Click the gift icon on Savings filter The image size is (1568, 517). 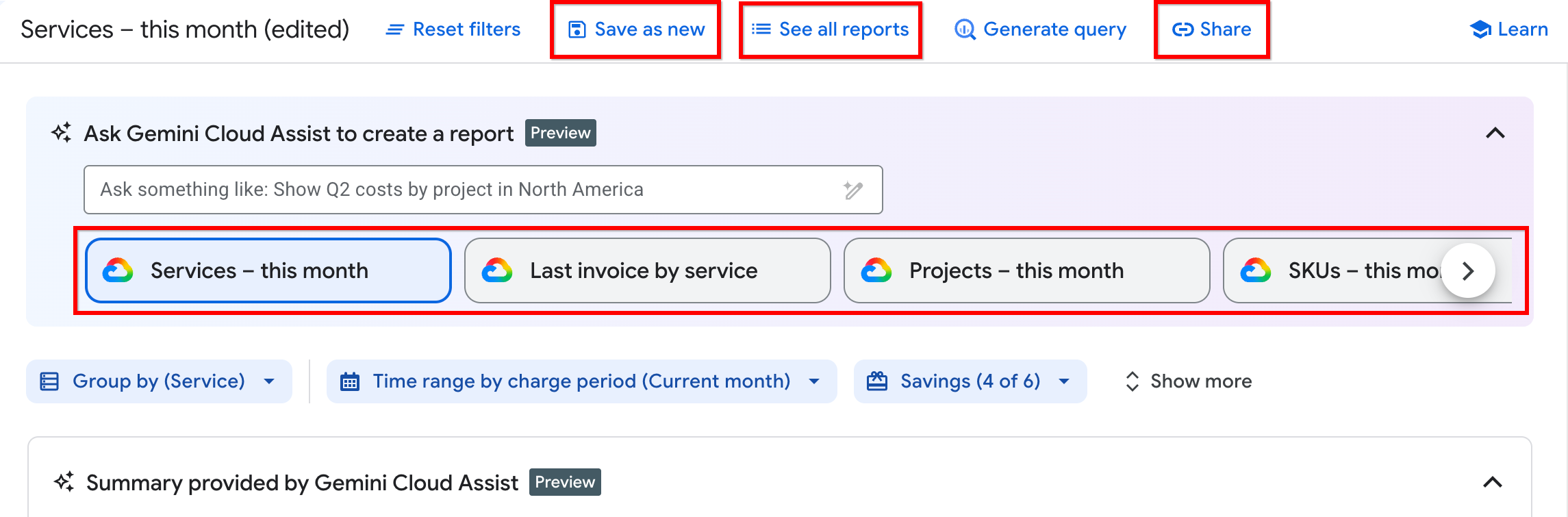877,381
